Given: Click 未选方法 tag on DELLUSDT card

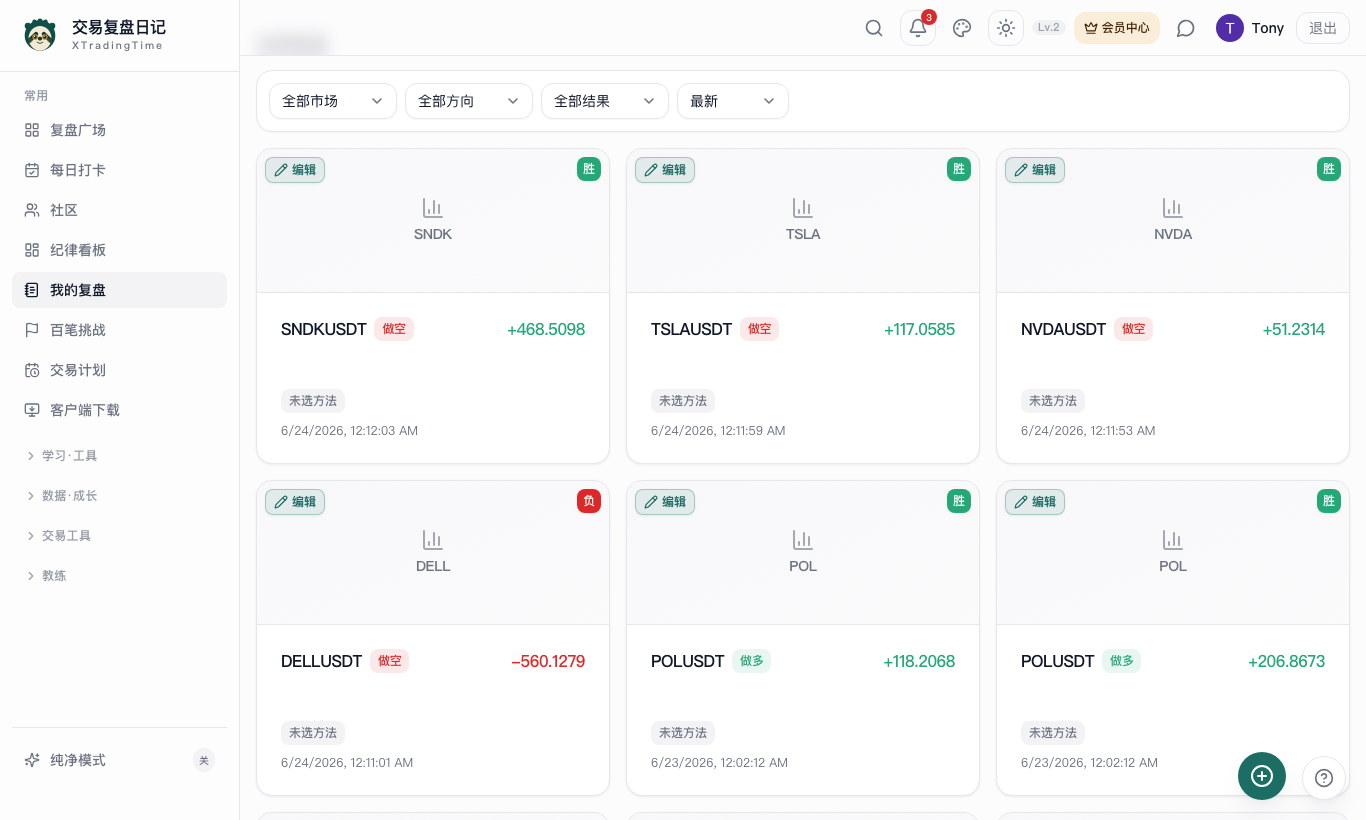Looking at the screenshot, I should 313,733.
